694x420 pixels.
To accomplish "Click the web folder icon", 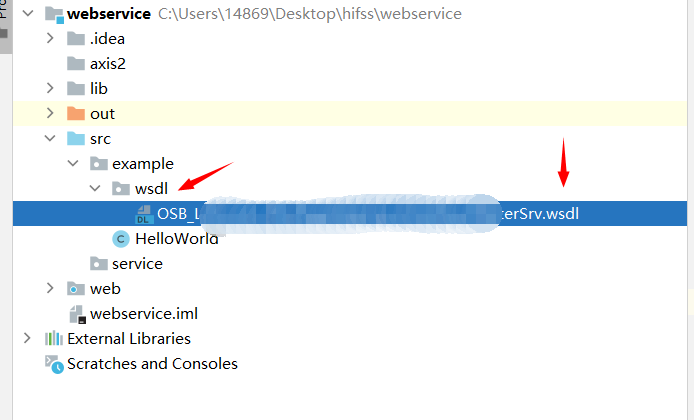I will 76,288.
